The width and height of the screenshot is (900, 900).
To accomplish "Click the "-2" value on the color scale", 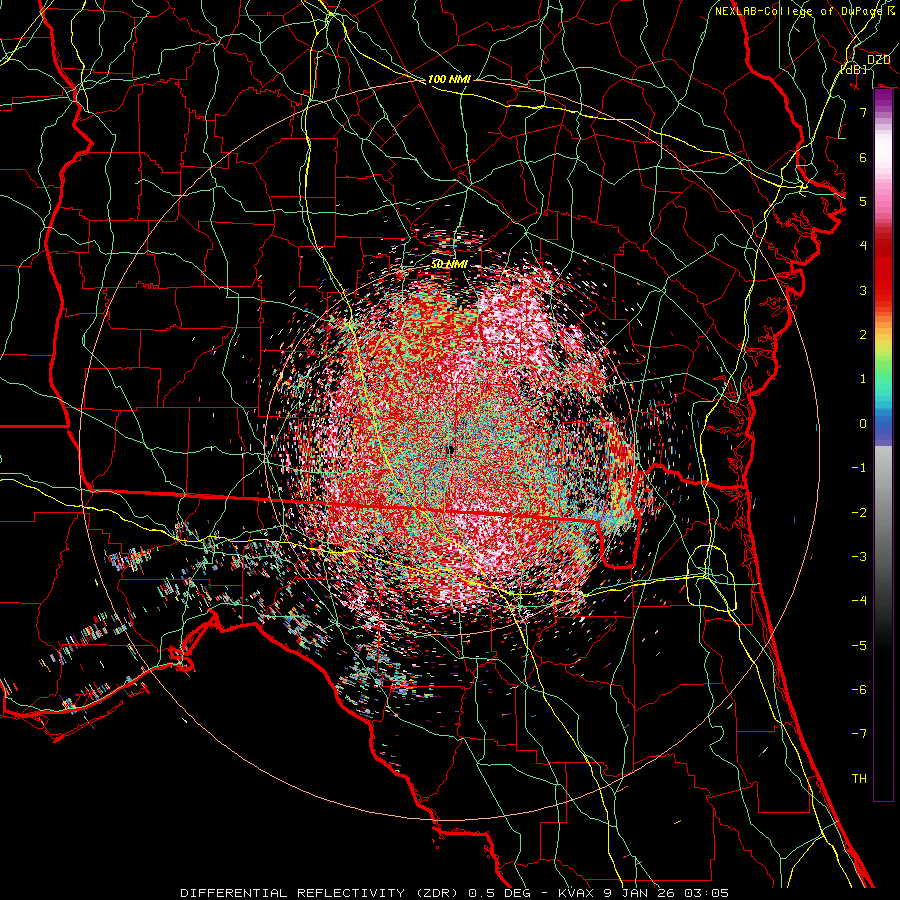I will coord(859,513).
